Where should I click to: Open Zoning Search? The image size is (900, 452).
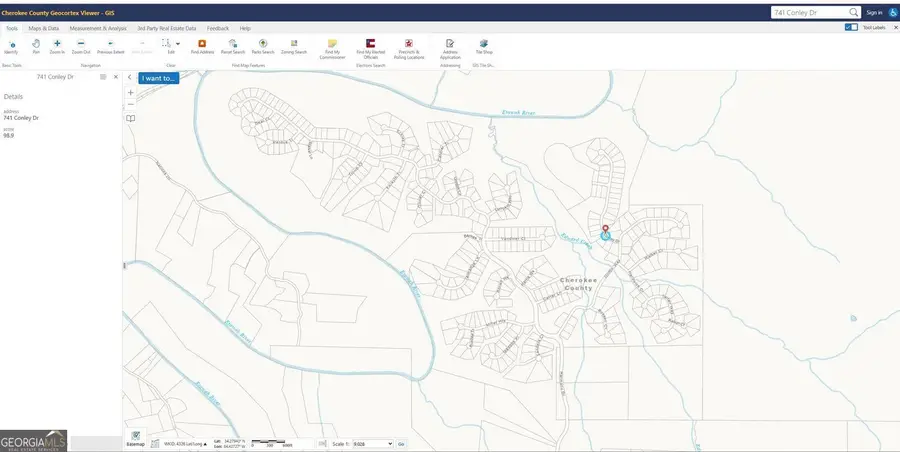(294, 47)
